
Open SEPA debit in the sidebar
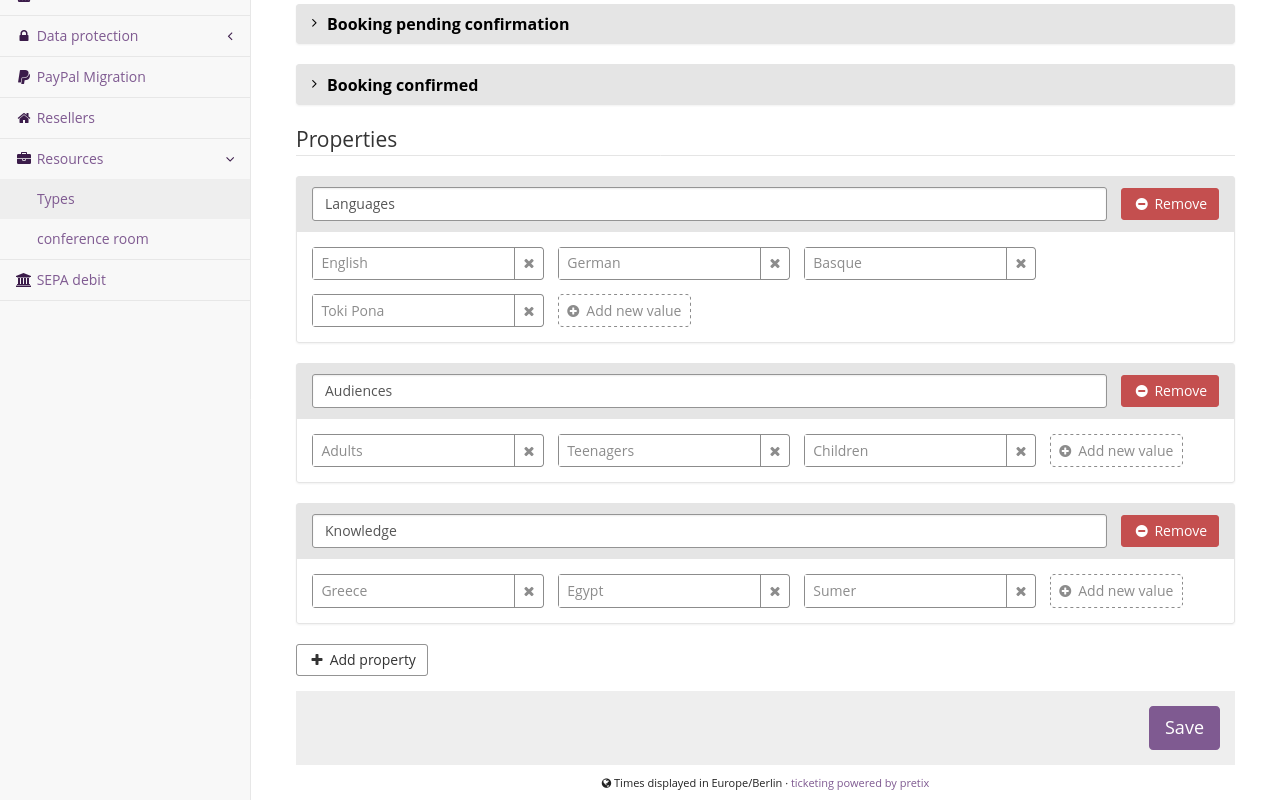125,280
